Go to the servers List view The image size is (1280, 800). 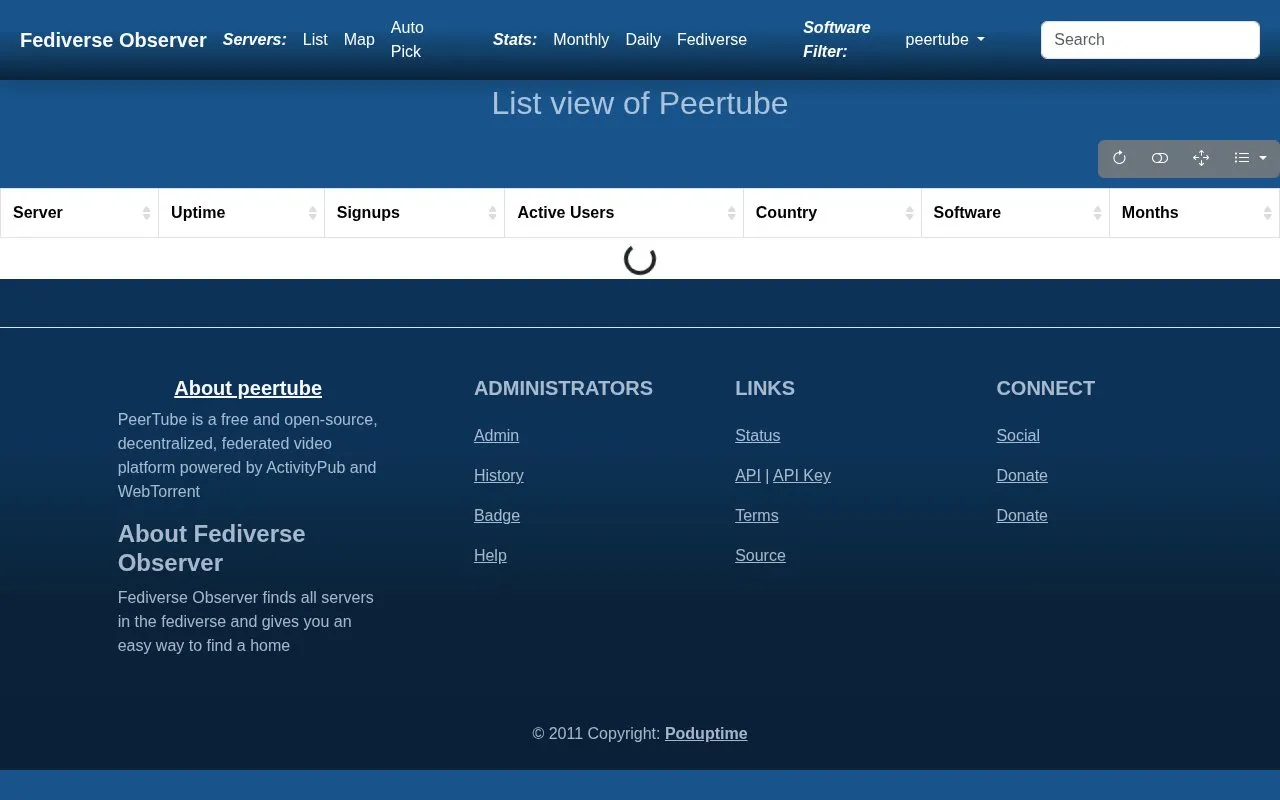click(x=315, y=40)
